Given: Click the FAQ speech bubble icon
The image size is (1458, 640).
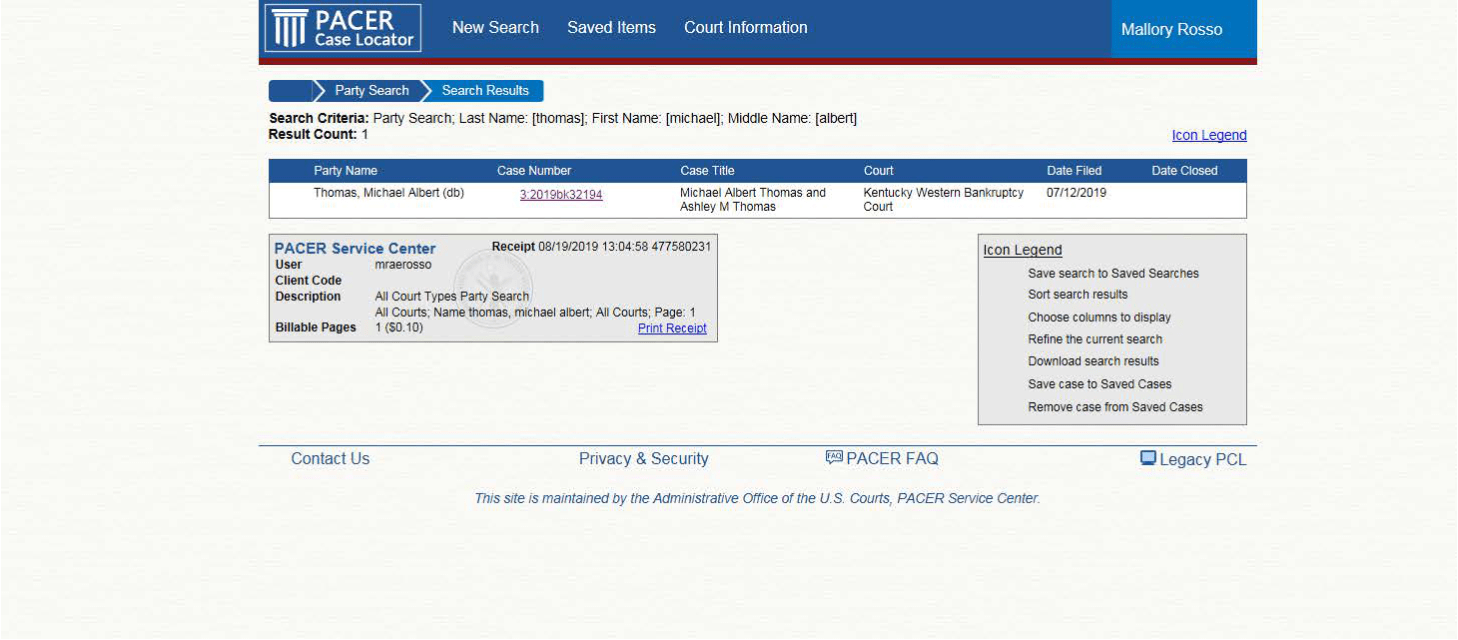Looking at the screenshot, I should [x=834, y=458].
